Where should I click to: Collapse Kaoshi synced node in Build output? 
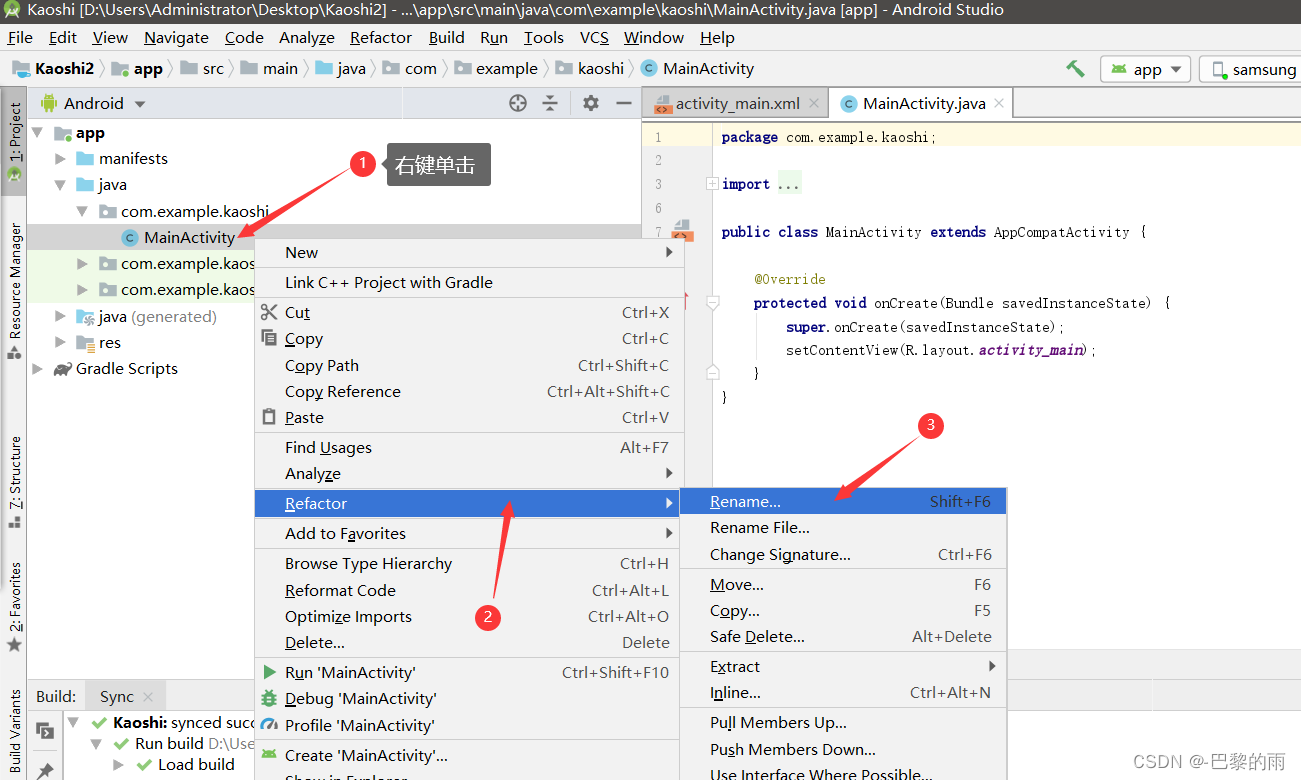pos(75,722)
